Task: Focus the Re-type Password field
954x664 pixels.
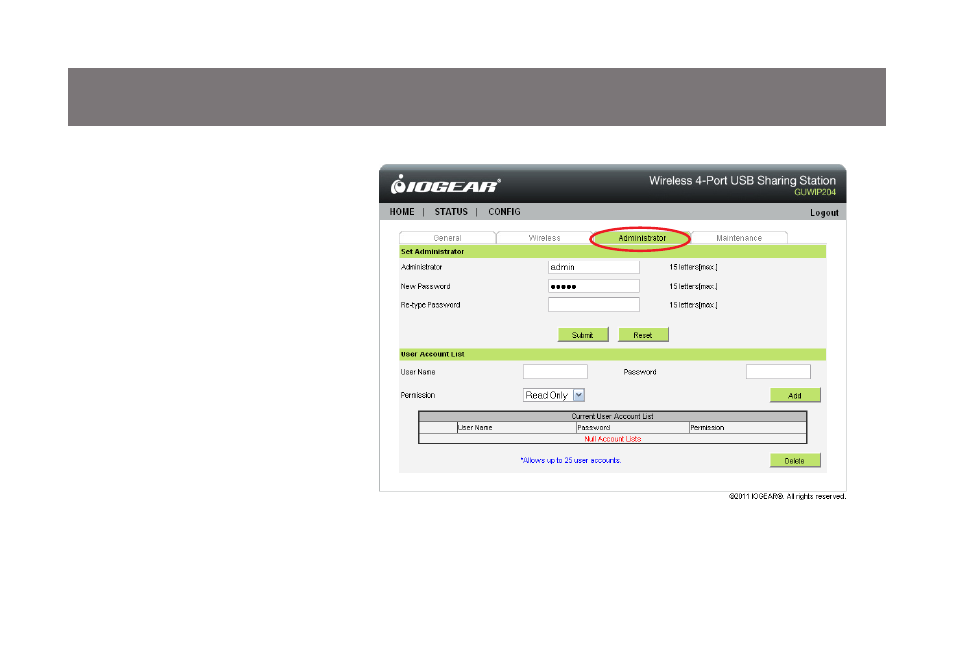Action: (x=594, y=305)
